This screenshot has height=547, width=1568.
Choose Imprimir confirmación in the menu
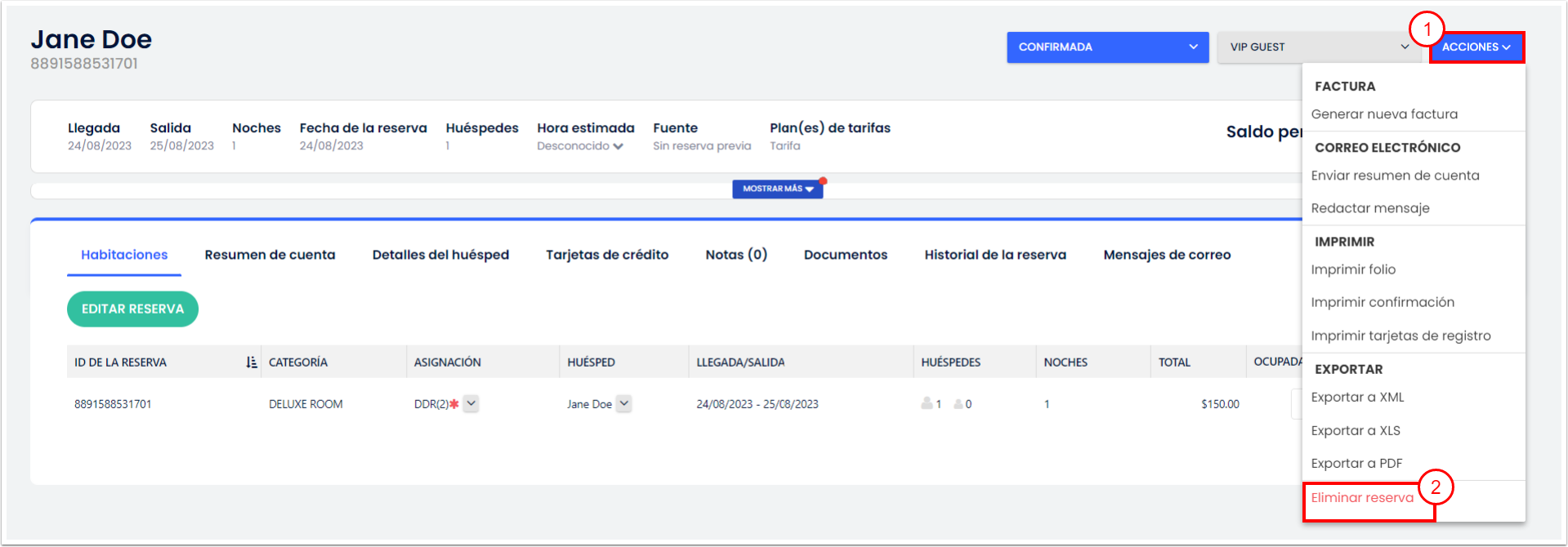1383,302
